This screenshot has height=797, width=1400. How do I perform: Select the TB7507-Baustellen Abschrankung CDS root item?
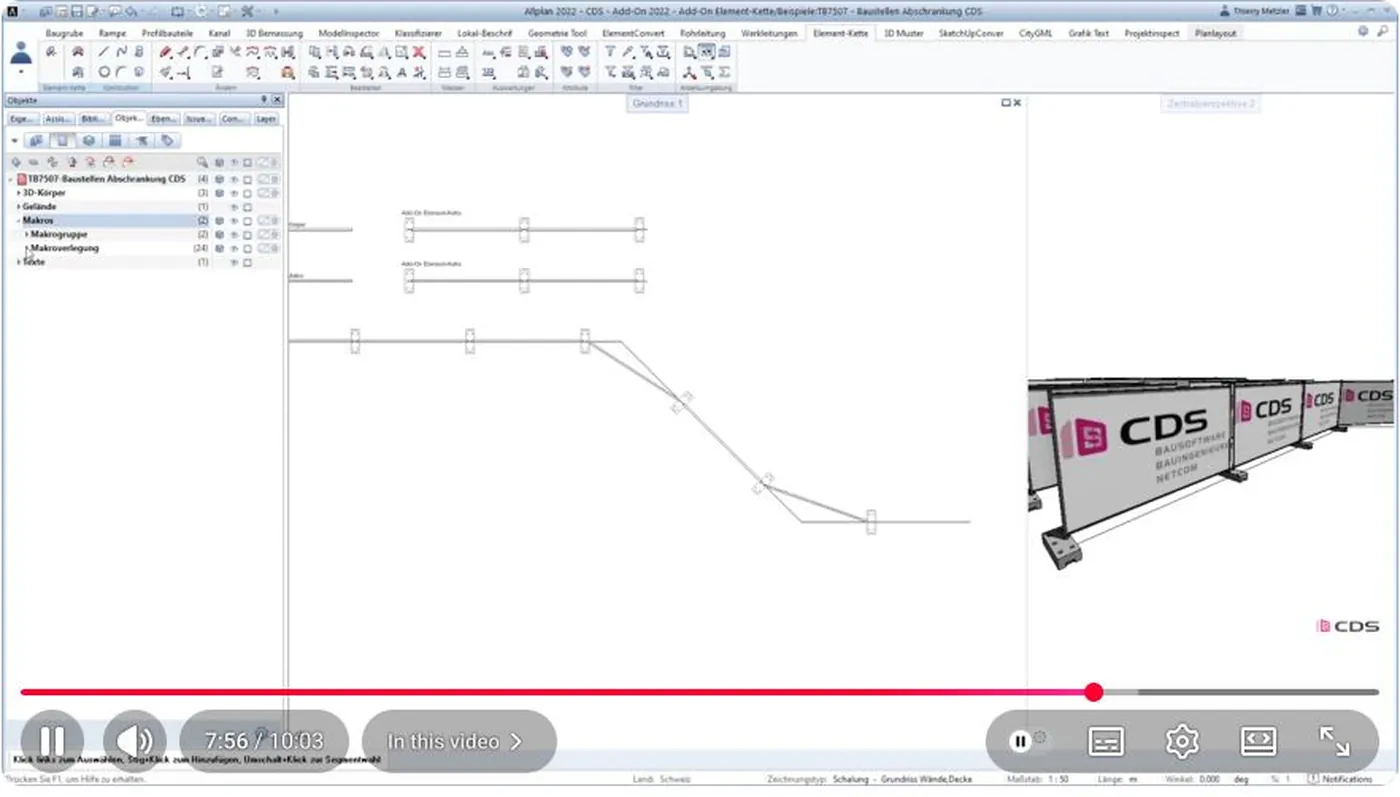106,179
